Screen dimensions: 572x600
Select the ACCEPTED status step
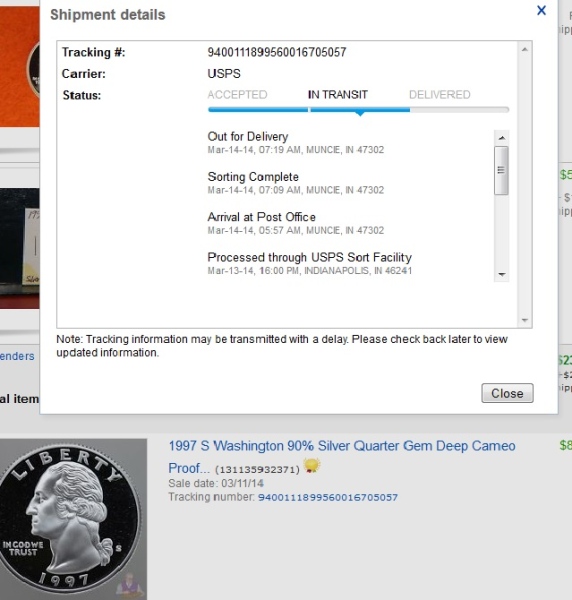[x=237, y=95]
